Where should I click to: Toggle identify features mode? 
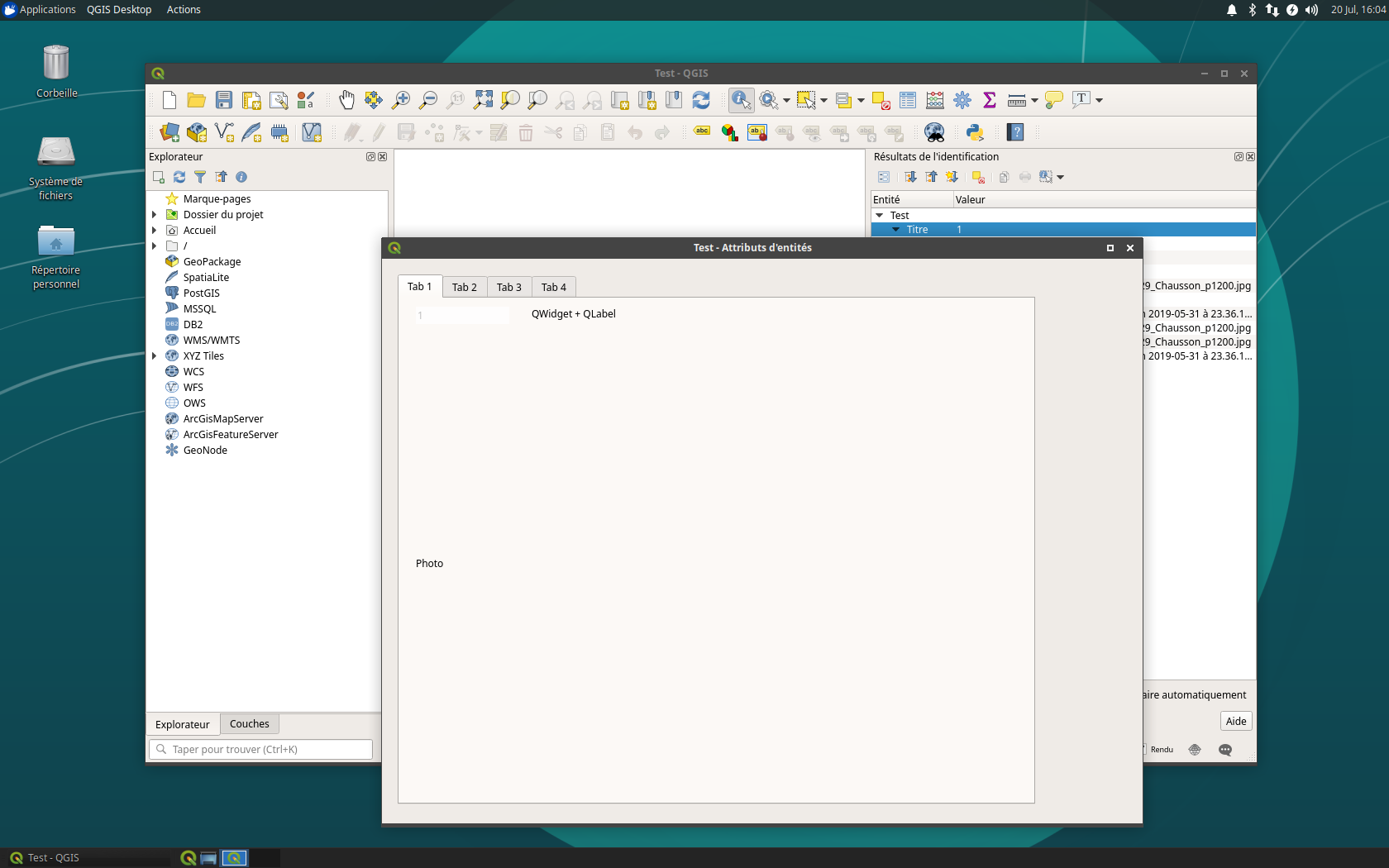(741, 100)
